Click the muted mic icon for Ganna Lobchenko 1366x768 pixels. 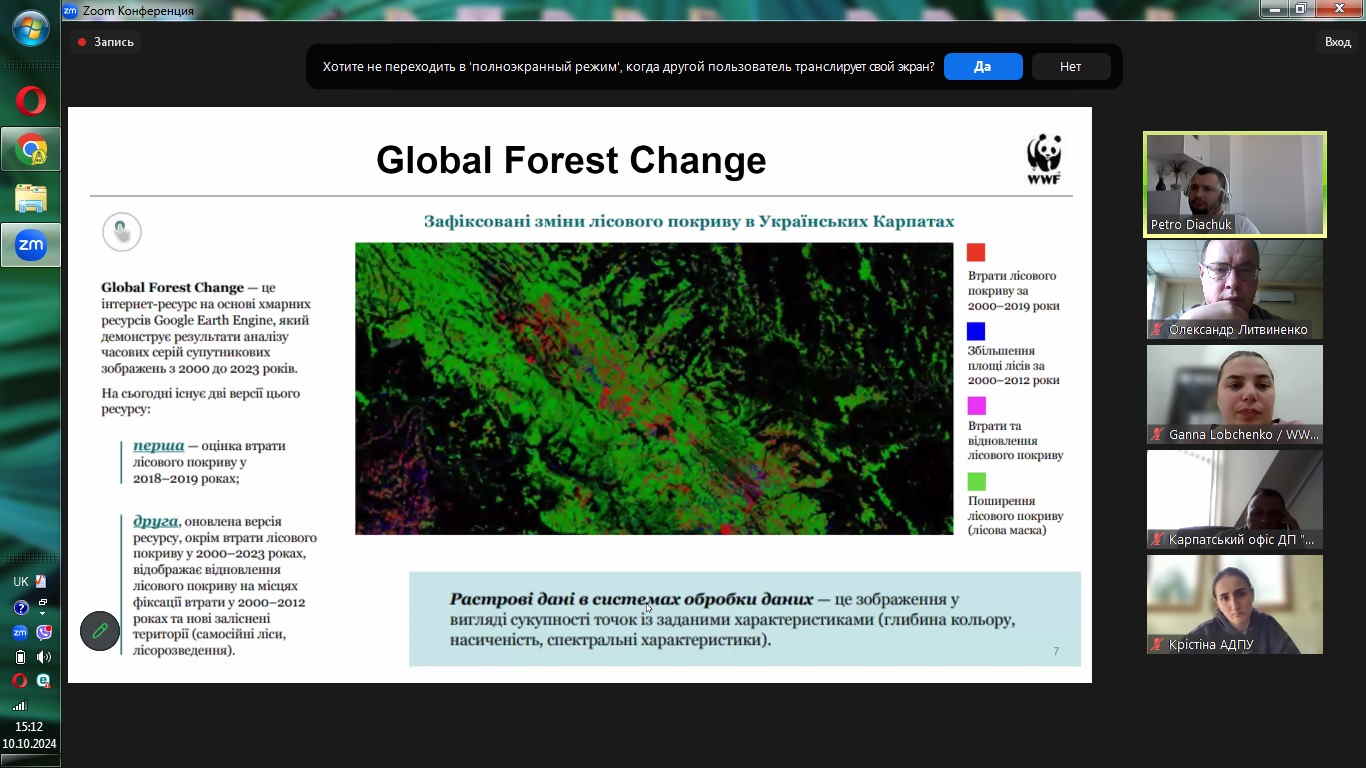tap(1158, 434)
